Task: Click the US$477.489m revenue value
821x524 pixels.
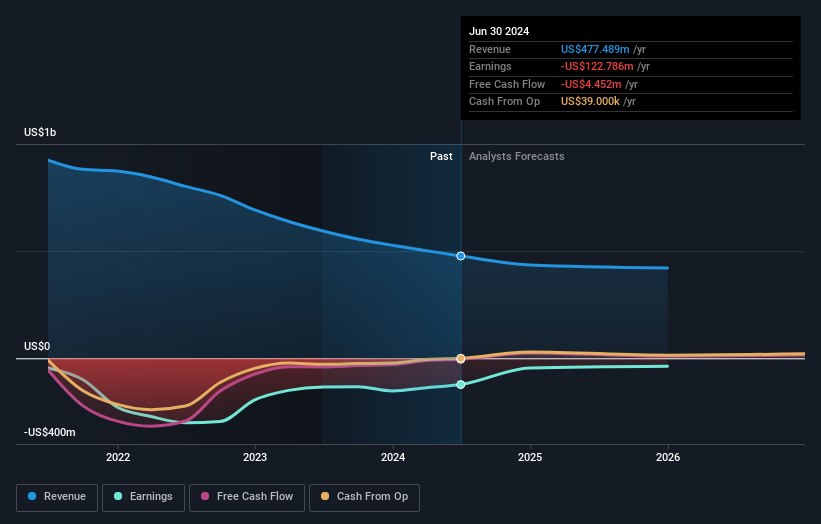Action: [595, 49]
